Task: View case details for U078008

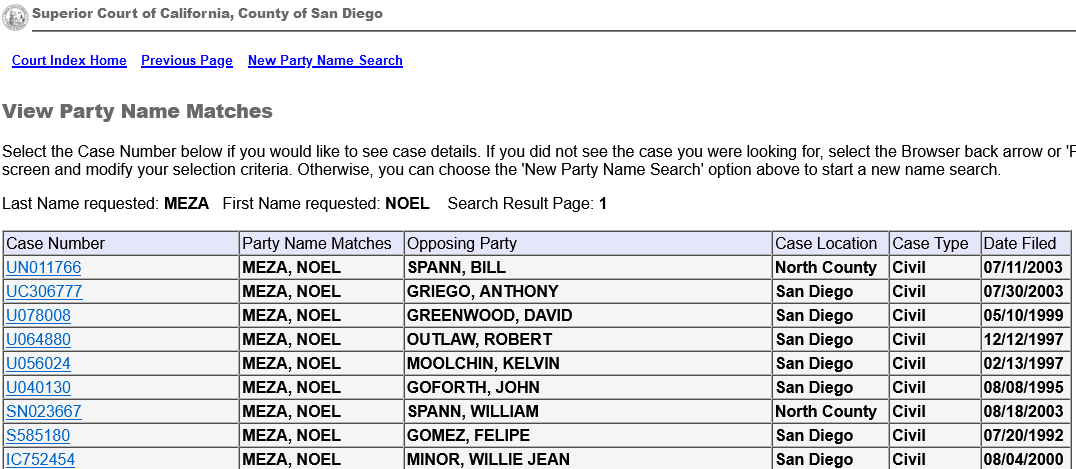Action: (38, 315)
